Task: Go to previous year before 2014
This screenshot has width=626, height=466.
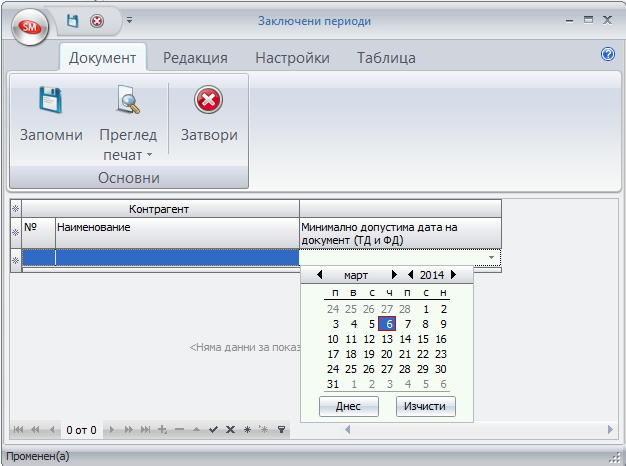Action: coord(410,275)
